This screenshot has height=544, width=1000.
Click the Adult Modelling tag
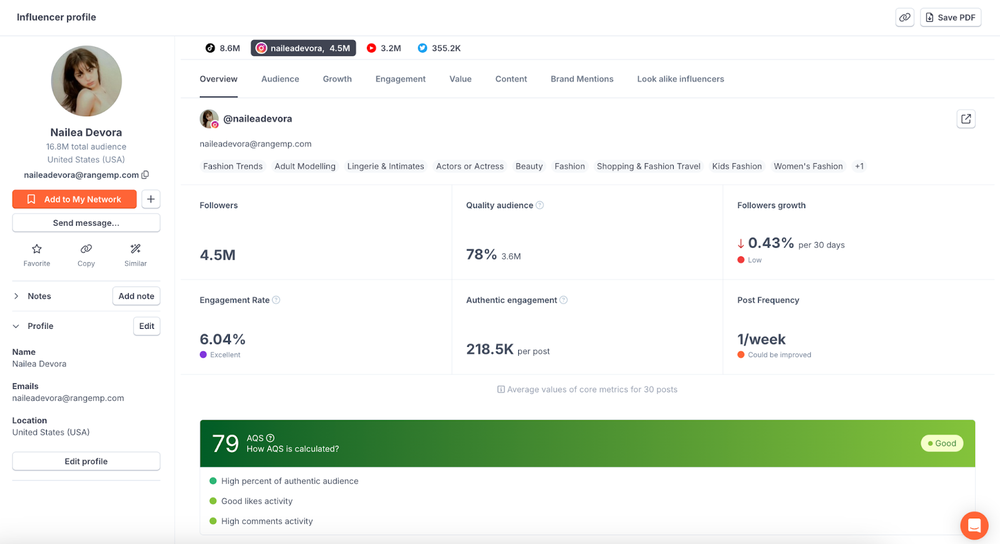point(305,166)
